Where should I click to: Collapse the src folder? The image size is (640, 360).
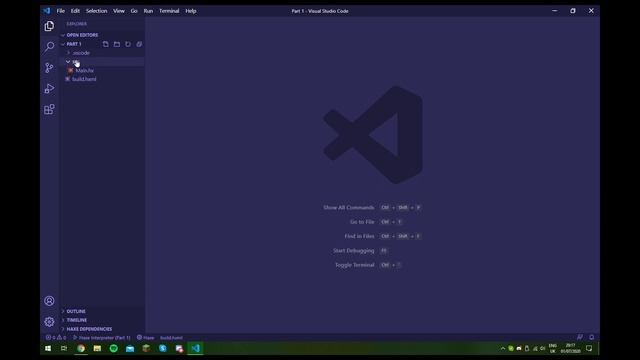(x=102, y=62)
